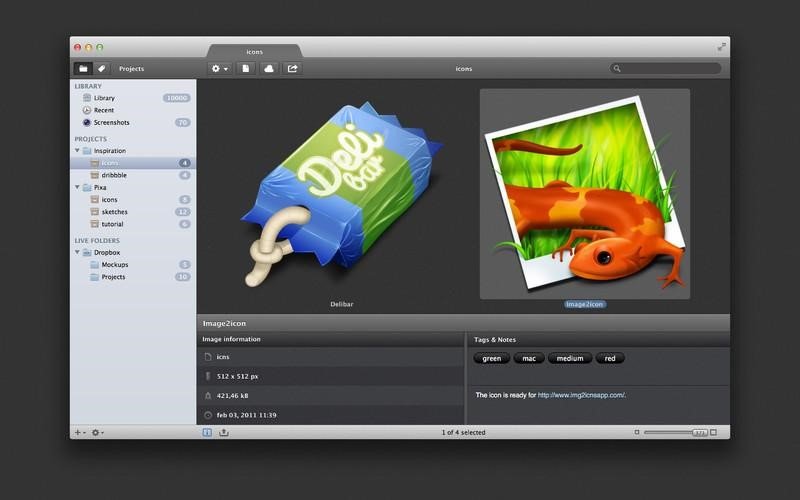This screenshot has height=500, width=800.
Task: Click the 'Image information' section header
Action: [x=231, y=339]
